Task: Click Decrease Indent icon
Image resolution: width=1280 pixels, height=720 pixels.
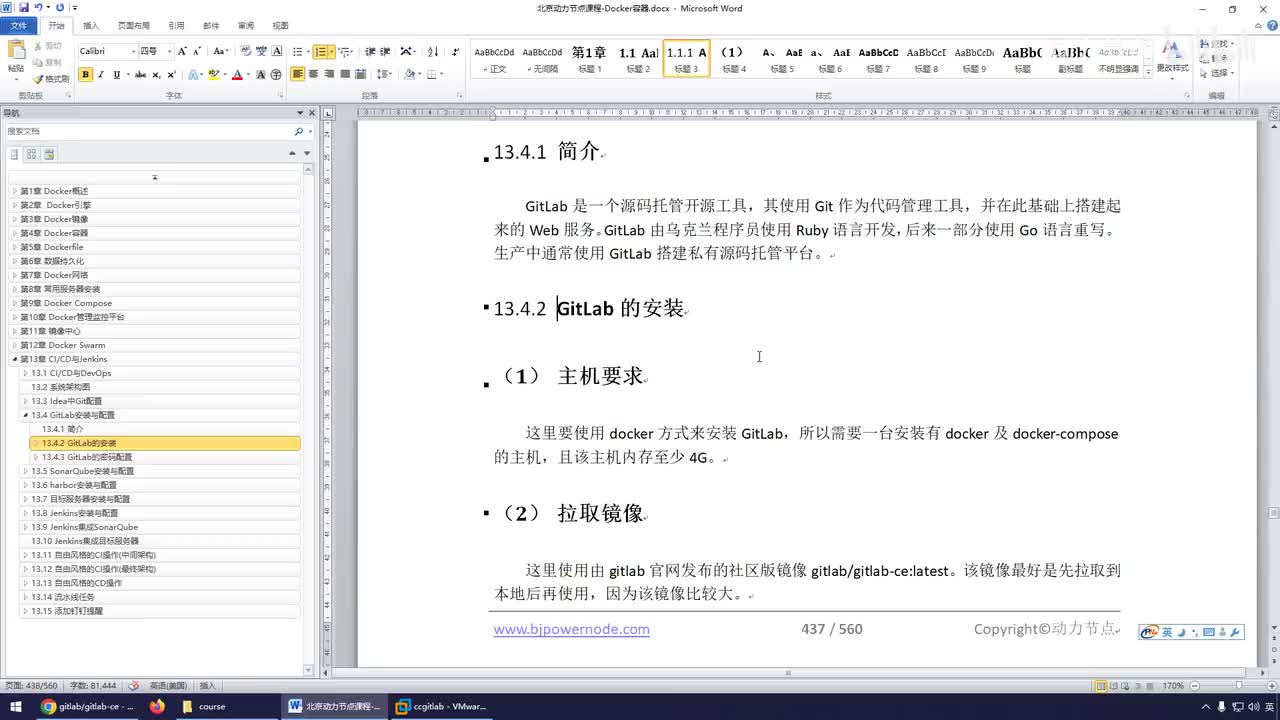Action: coord(370,51)
